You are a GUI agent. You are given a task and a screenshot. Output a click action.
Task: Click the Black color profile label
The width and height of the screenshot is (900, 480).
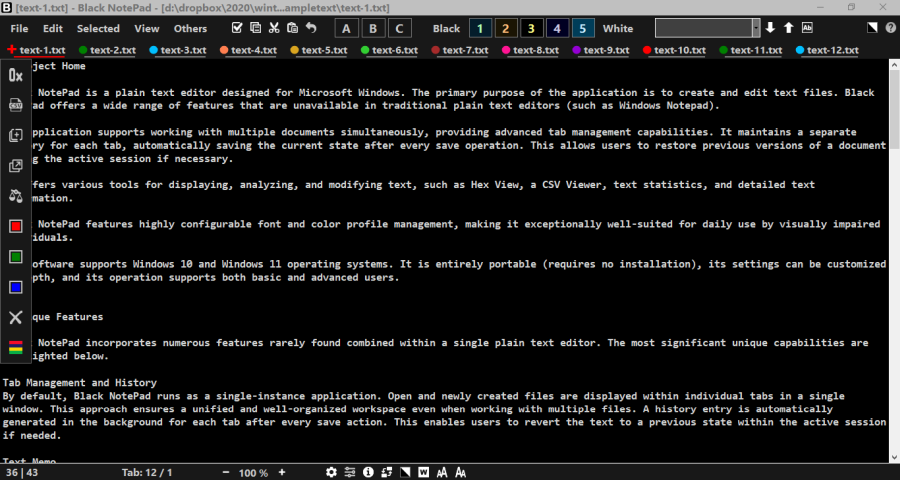[447, 28]
